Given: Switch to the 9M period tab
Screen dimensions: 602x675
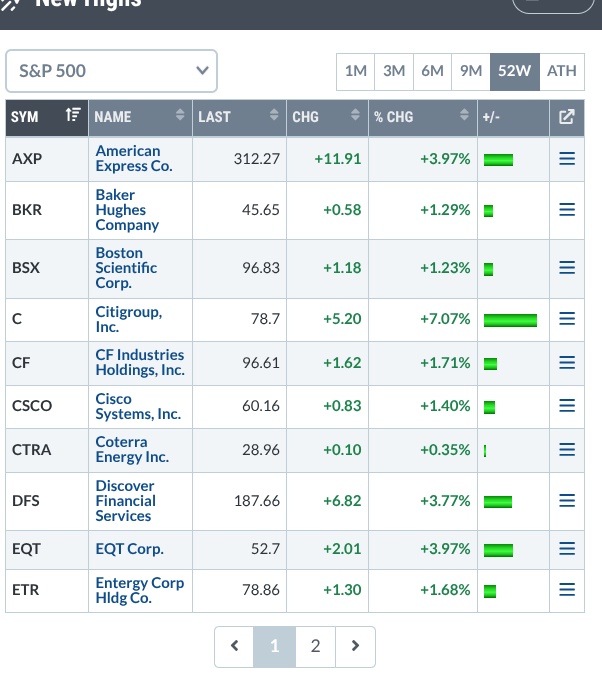Looking at the screenshot, I should [471, 71].
